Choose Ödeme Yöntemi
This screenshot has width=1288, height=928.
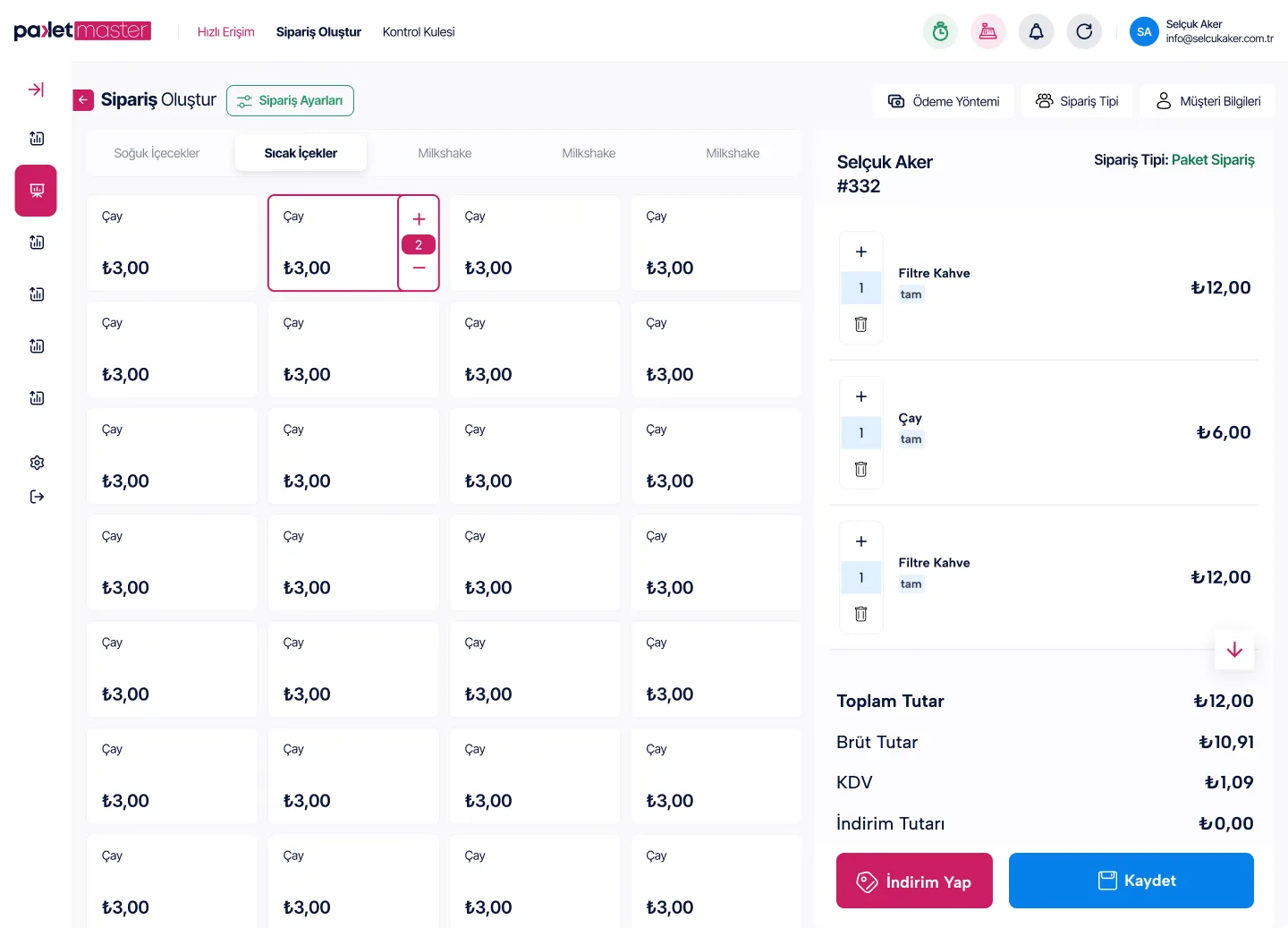[944, 101]
